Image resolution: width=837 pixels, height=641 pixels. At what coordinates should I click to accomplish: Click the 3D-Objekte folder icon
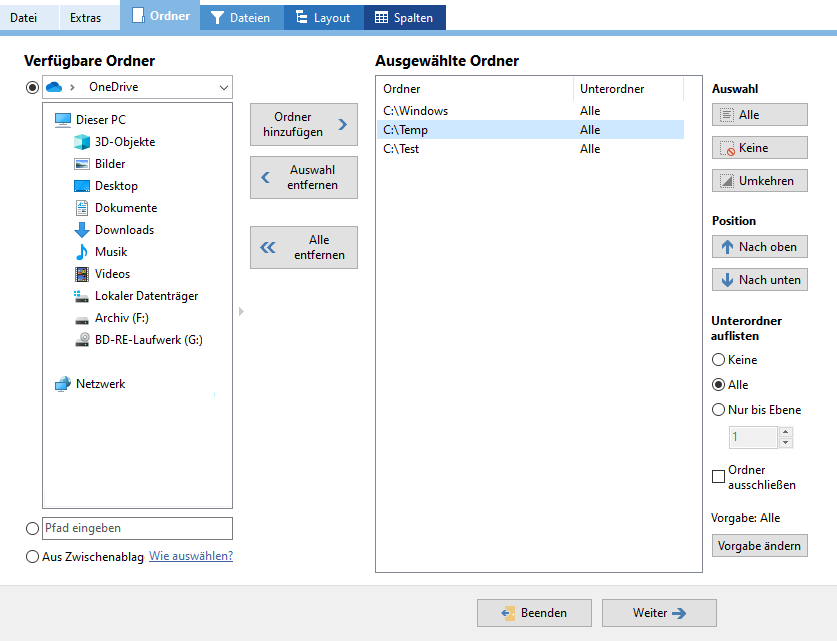(x=82, y=142)
